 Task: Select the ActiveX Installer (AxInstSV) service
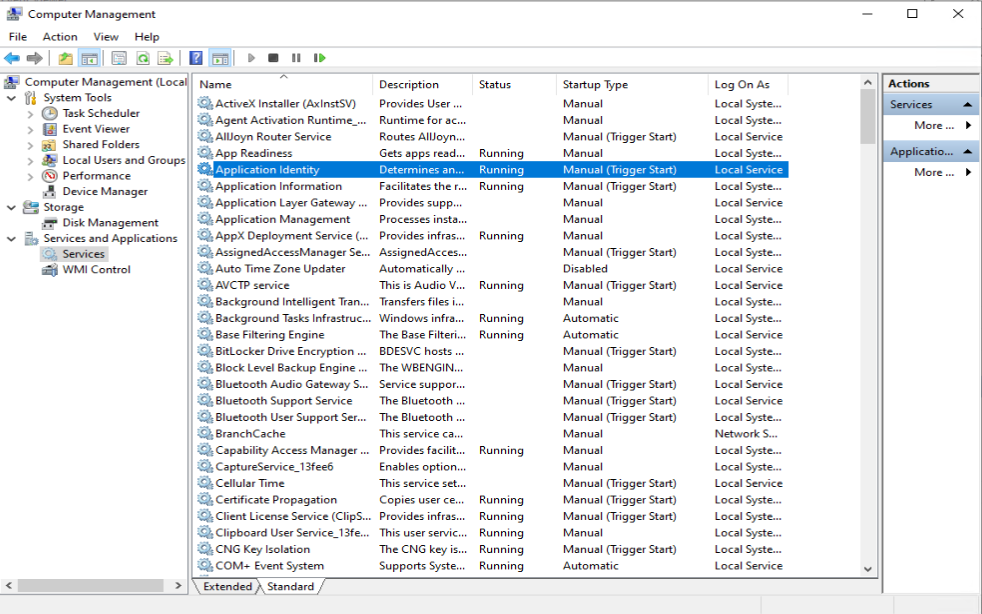tap(286, 104)
